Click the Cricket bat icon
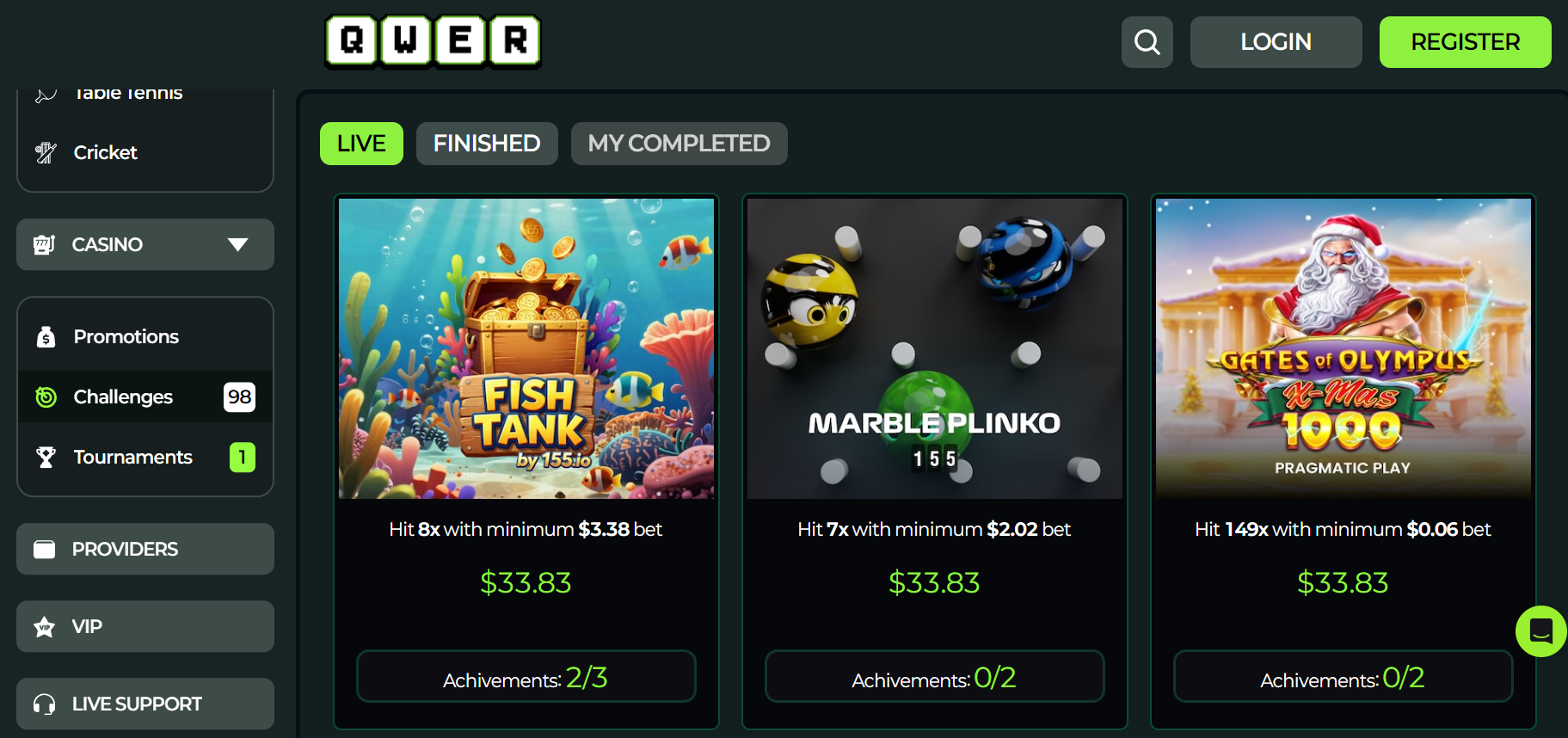This screenshot has width=1568, height=738. tap(46, 152)
